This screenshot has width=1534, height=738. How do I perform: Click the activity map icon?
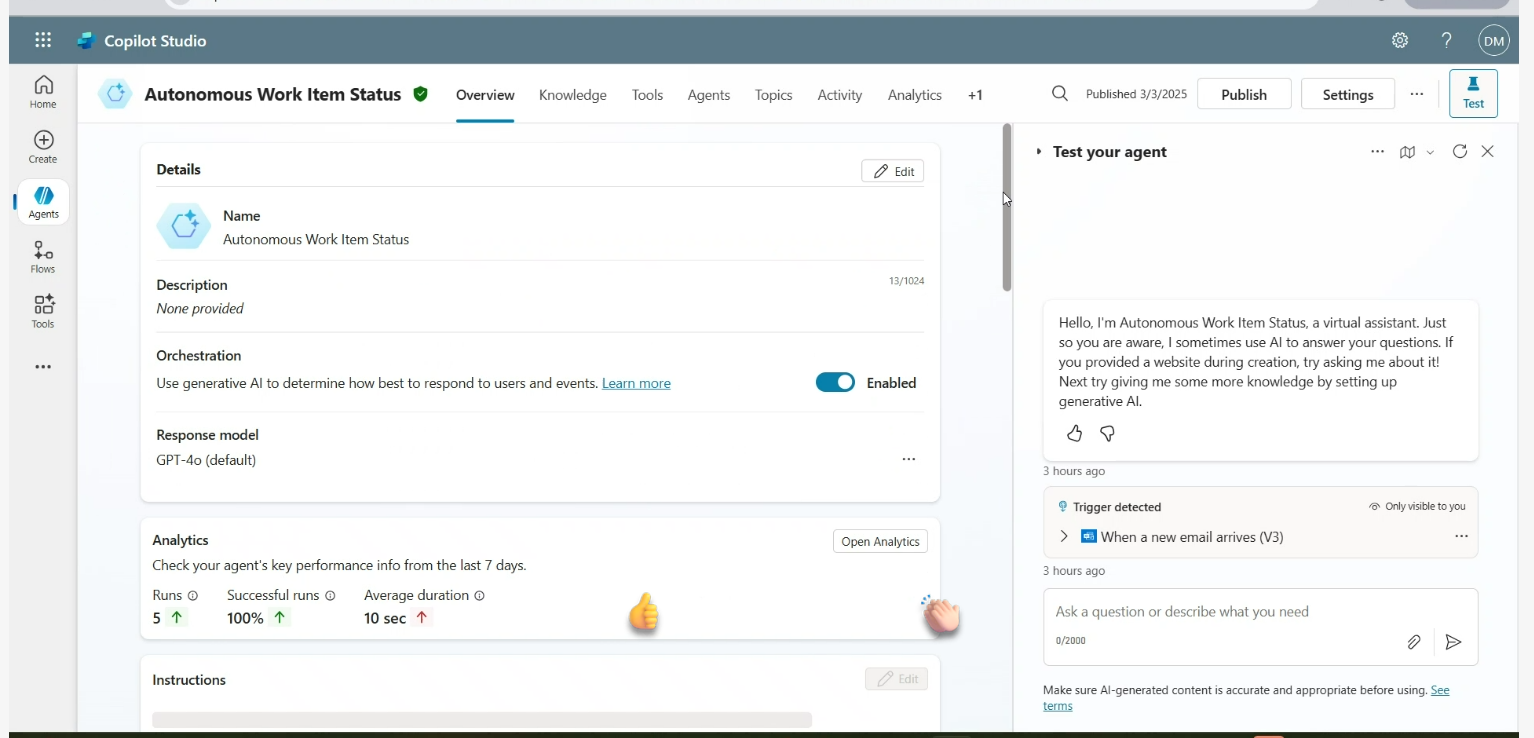coord(1407,152)
